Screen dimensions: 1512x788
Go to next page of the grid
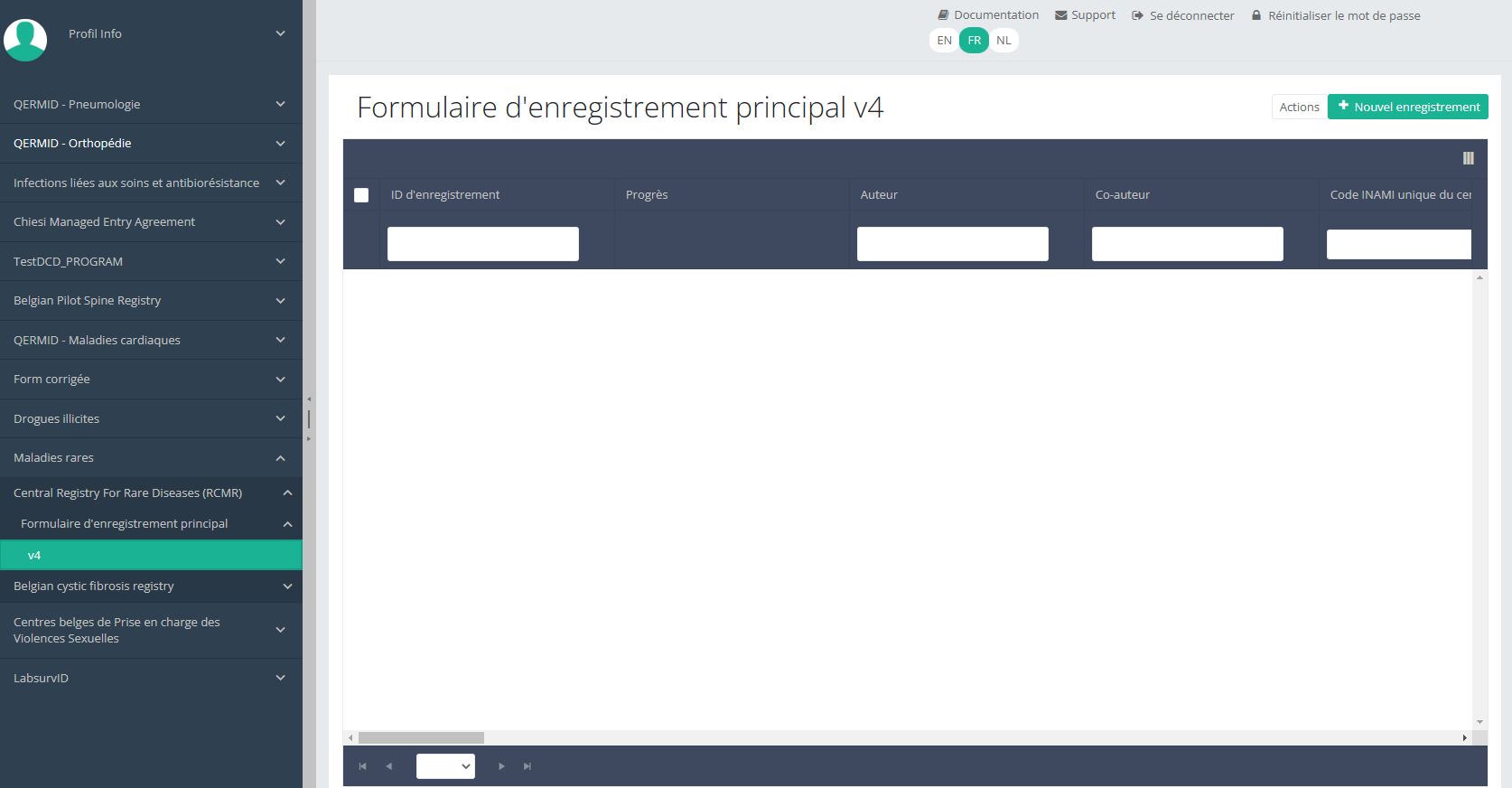point(501,766)
